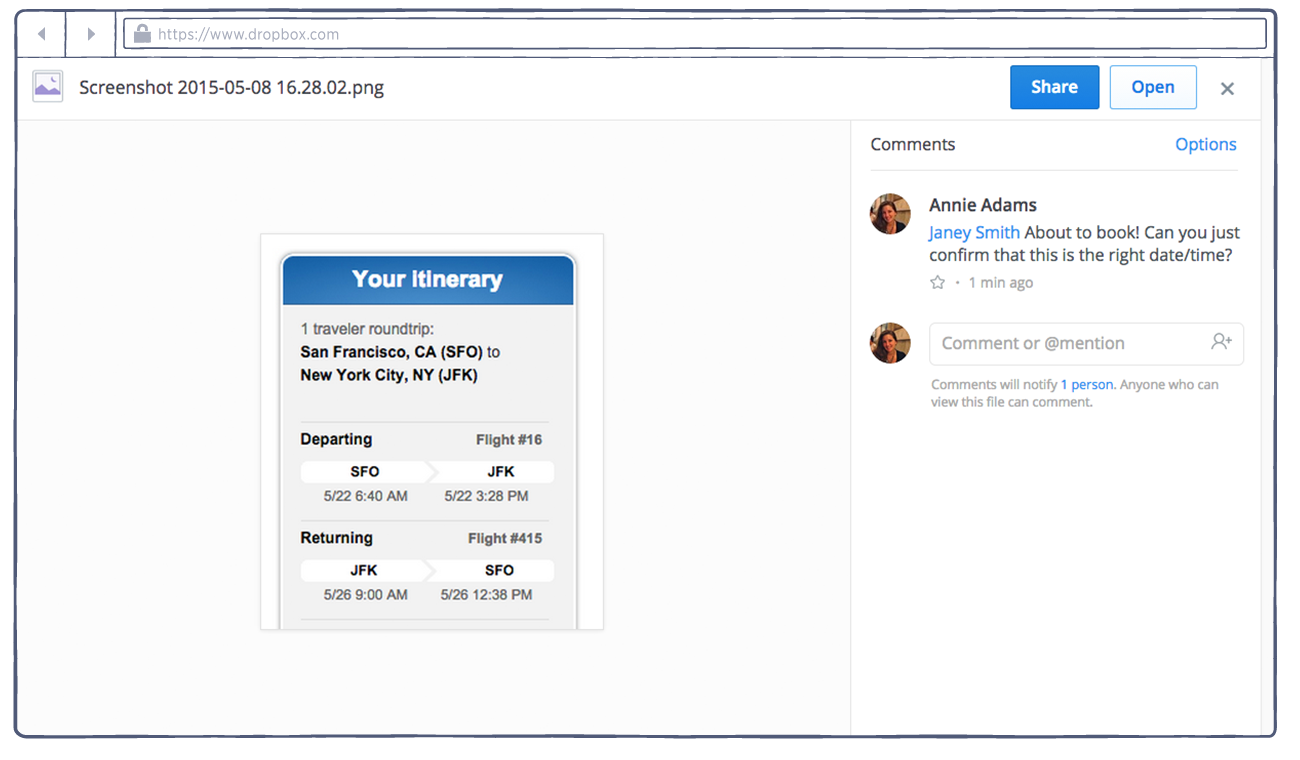Focus the 'Comment or @mention' field
This screenshot has height=760, width=1300.
[1070, 343]
